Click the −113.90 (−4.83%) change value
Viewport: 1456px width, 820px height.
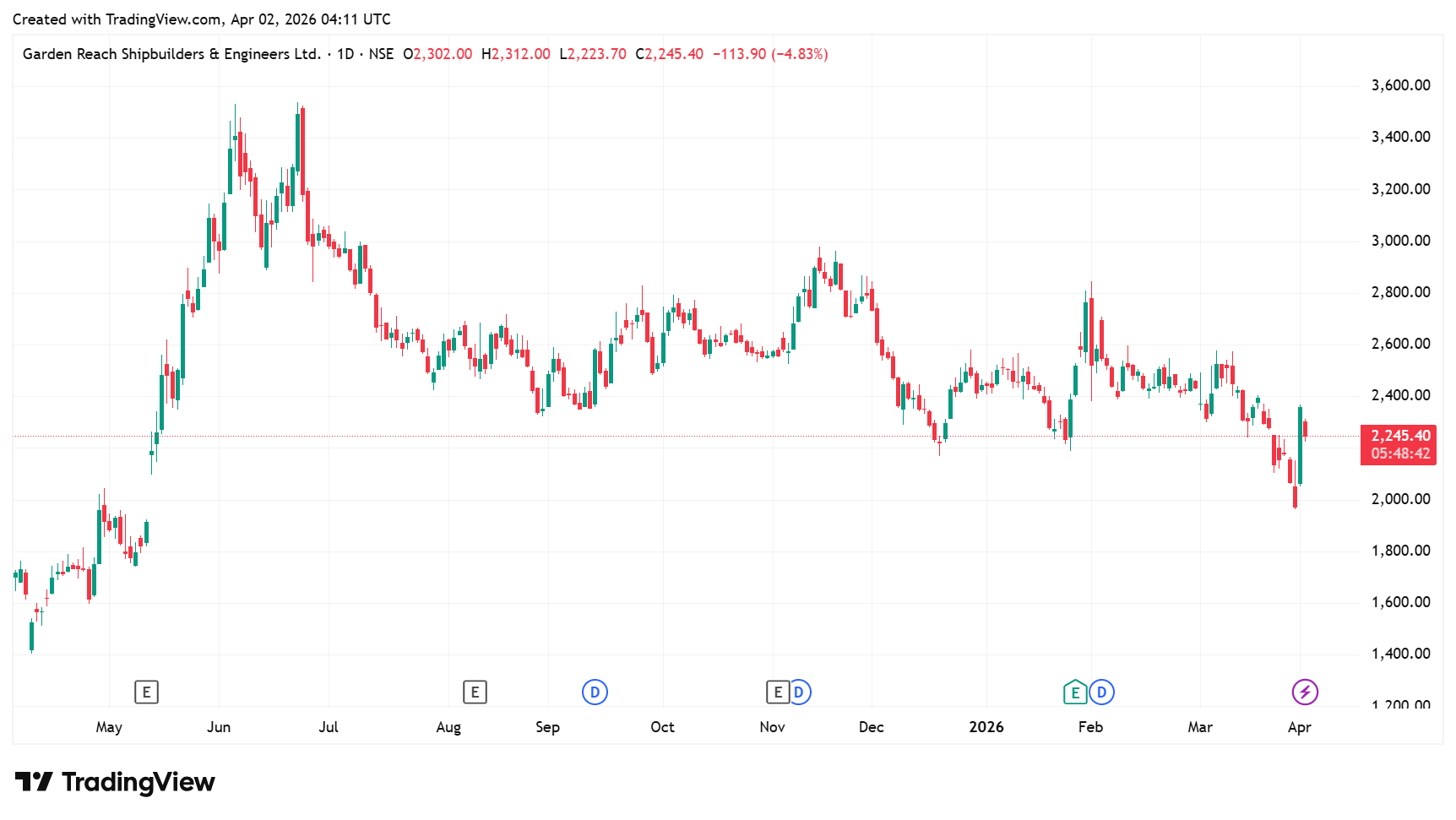pyautogui.click(x=770, y=54)
